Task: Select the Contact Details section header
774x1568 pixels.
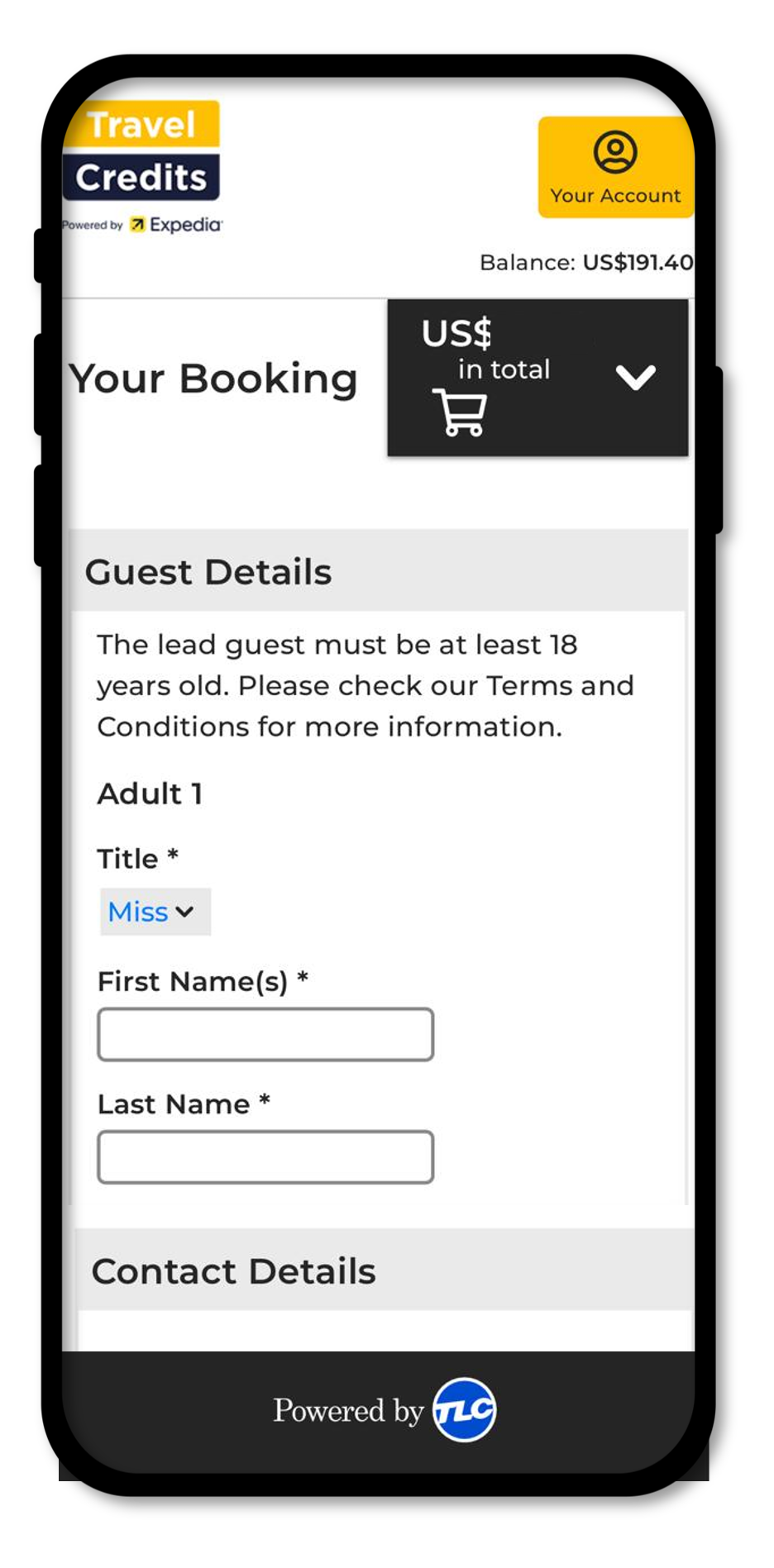Action: [x=385, y=1270]
